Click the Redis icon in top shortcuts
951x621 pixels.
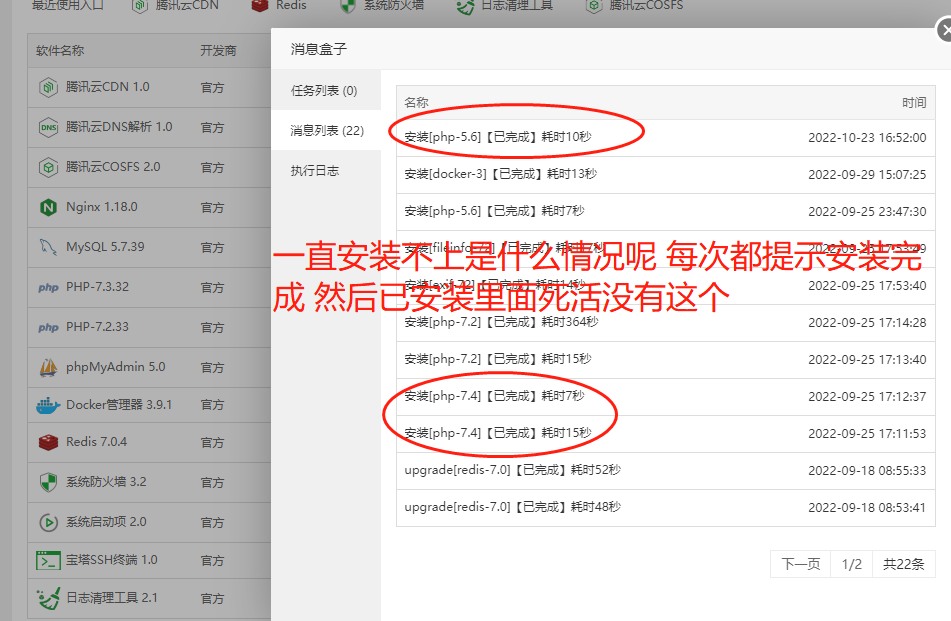(260, 5)
